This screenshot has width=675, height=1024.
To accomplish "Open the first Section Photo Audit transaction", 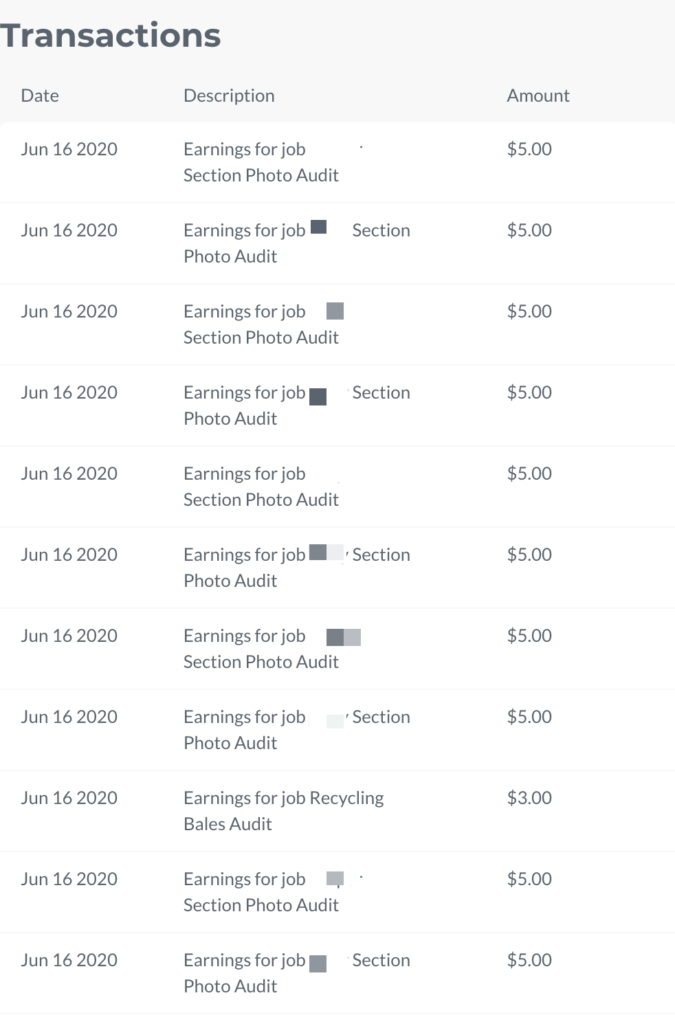I will (338, 162).
